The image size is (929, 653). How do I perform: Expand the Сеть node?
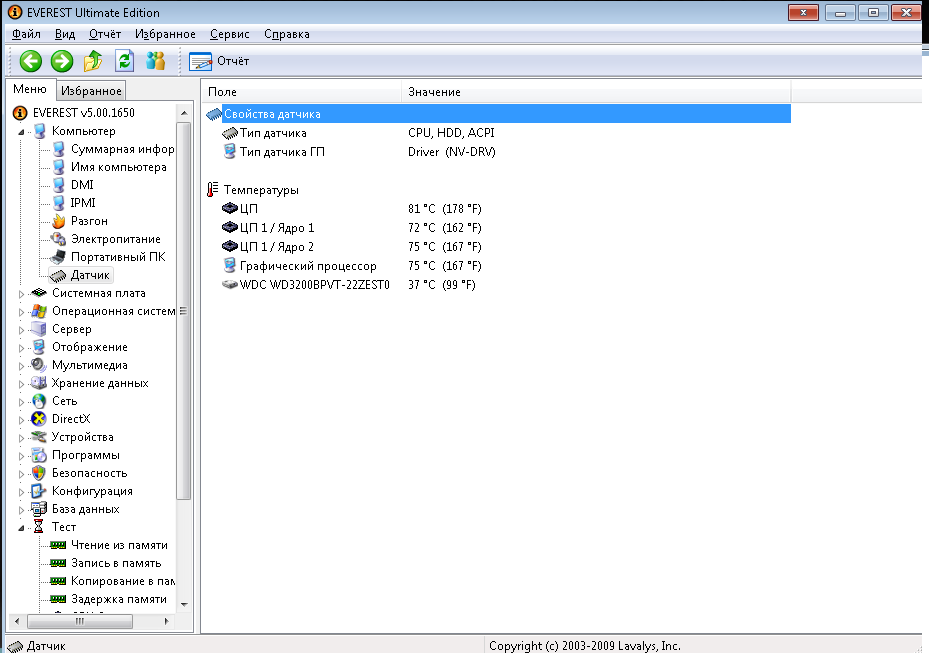tap(21, 402)
